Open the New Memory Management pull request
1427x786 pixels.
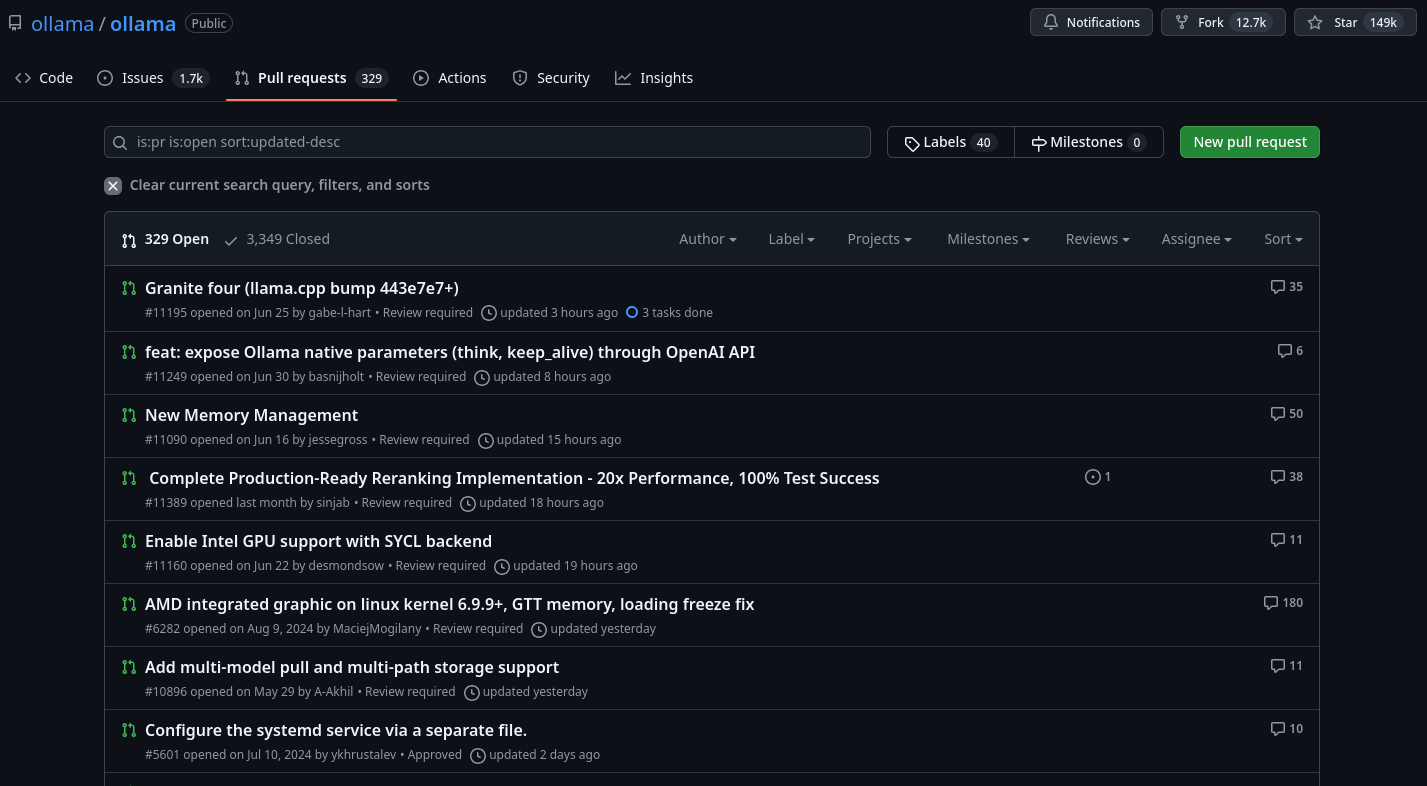251,415
